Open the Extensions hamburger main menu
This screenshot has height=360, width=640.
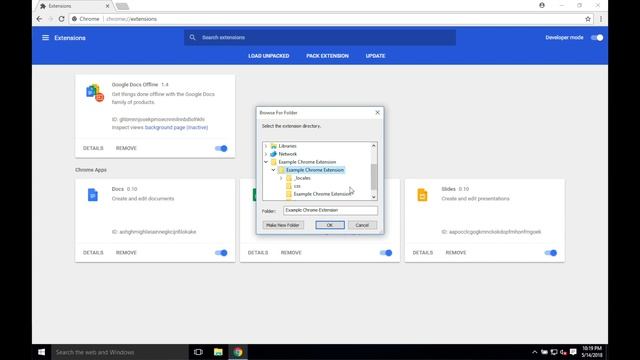(45, 38)
